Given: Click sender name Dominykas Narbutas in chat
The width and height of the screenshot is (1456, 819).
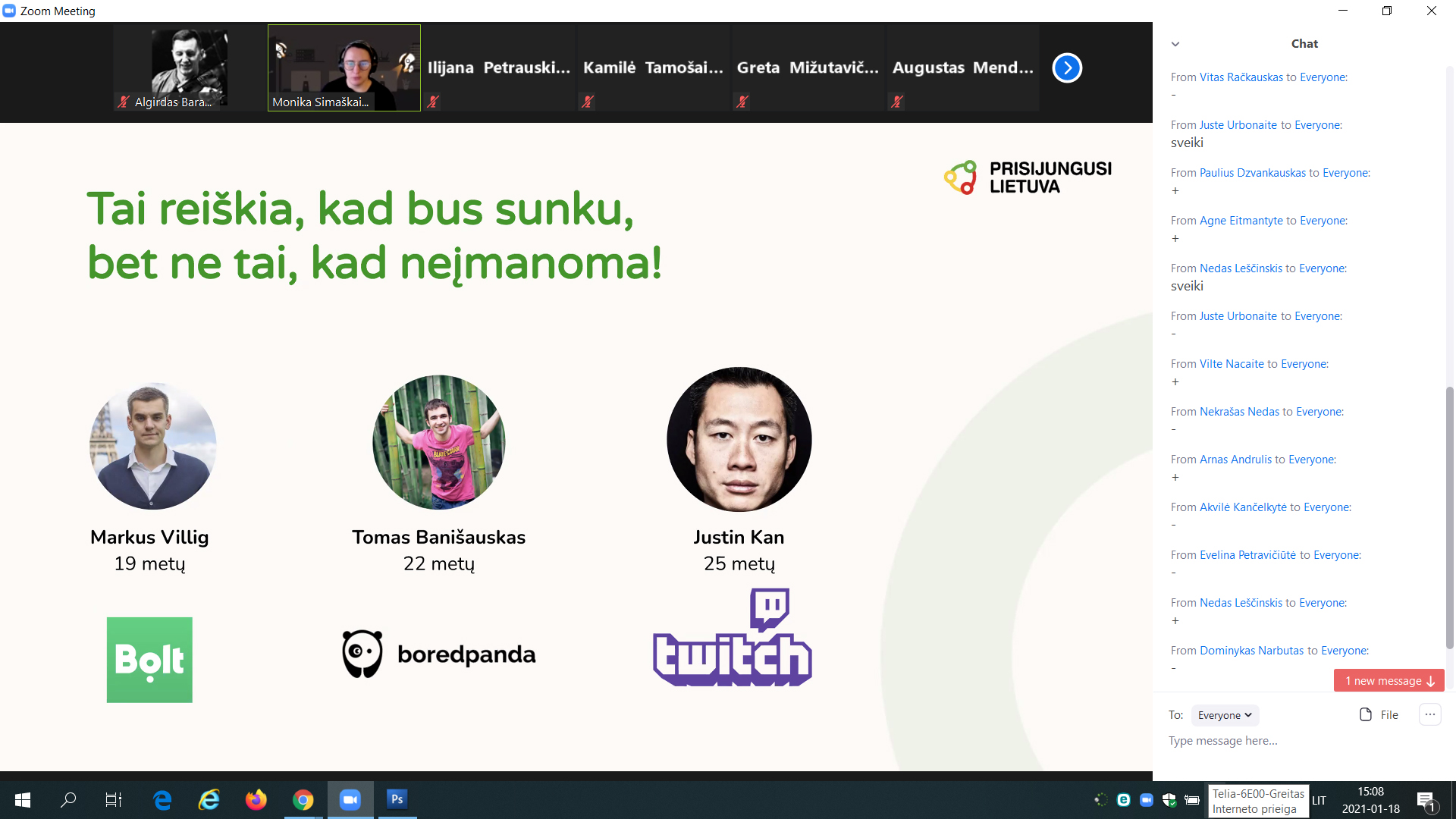Looking at the screenshot, I should coord(1251,651).
